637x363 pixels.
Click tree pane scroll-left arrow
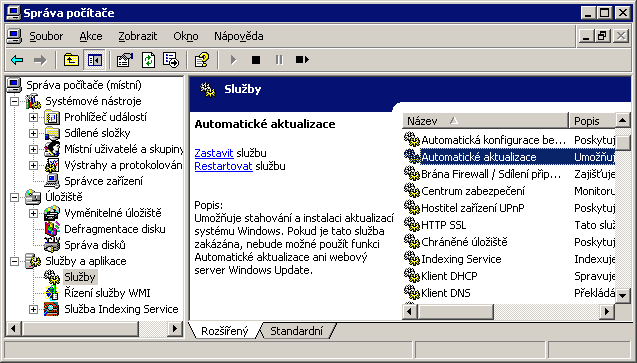point(13,328)
